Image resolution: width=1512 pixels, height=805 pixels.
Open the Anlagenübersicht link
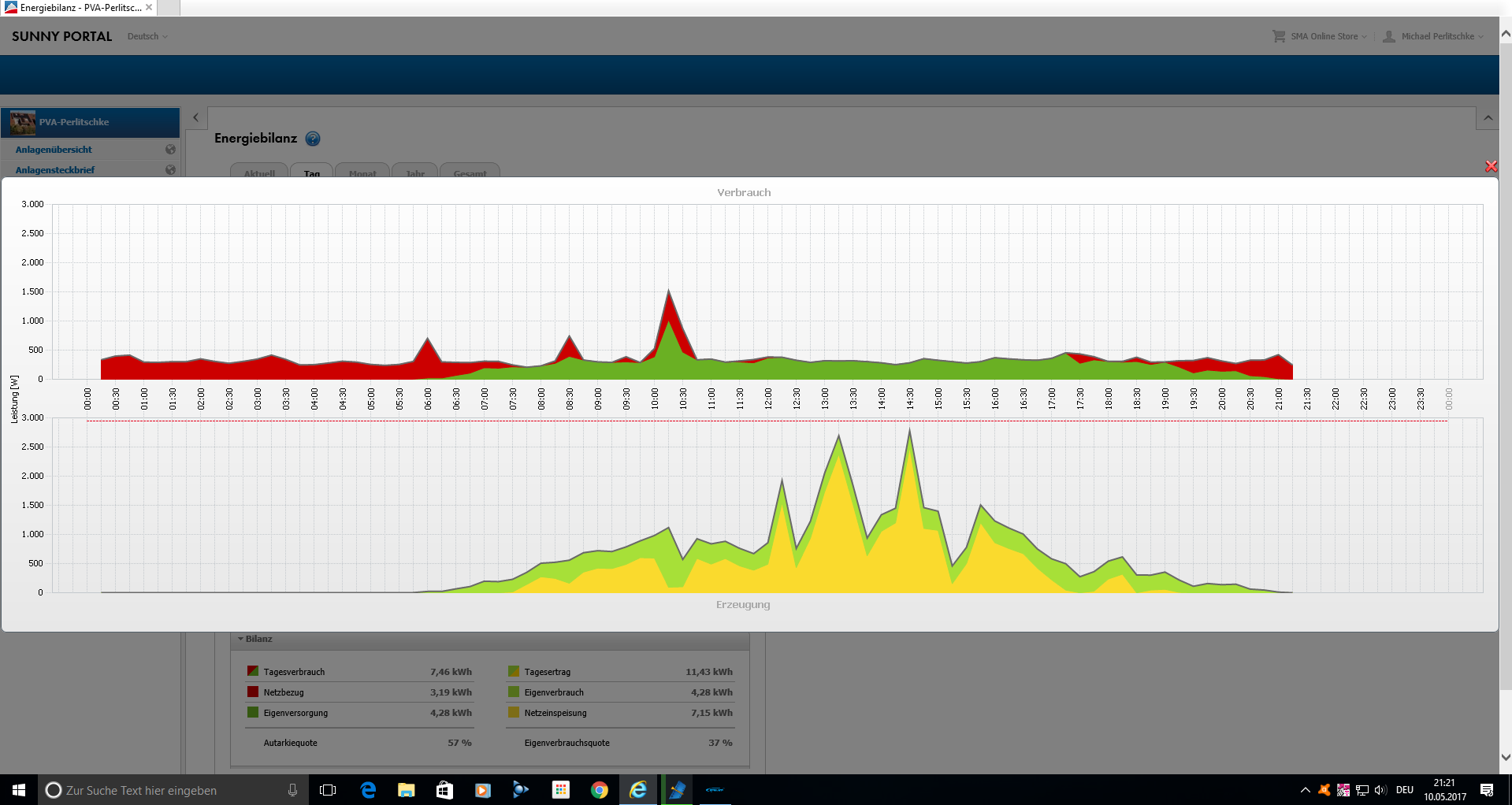[x=54, y=150]
